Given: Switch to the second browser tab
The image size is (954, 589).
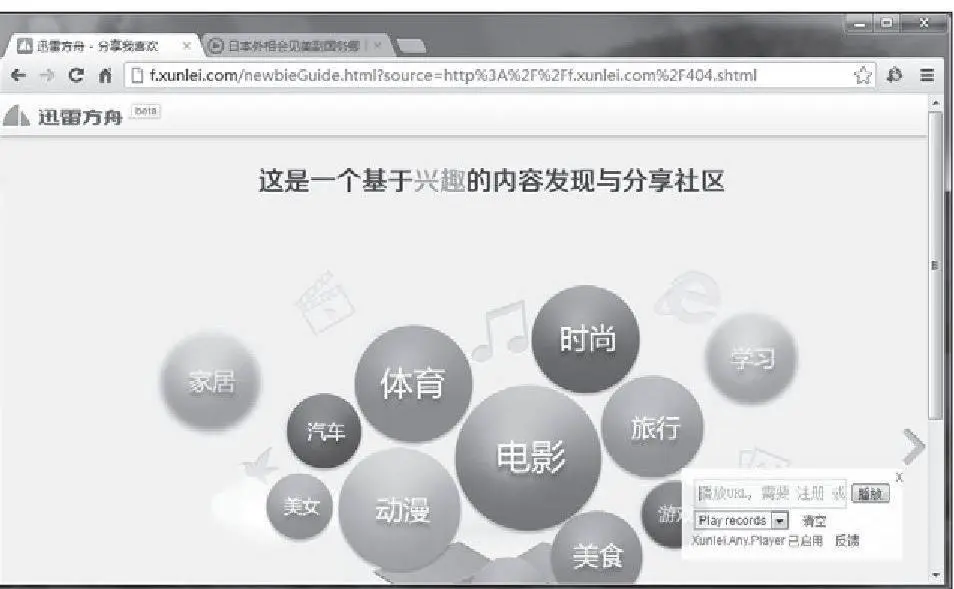Looking at the screenshot, I should pos(290,46).
